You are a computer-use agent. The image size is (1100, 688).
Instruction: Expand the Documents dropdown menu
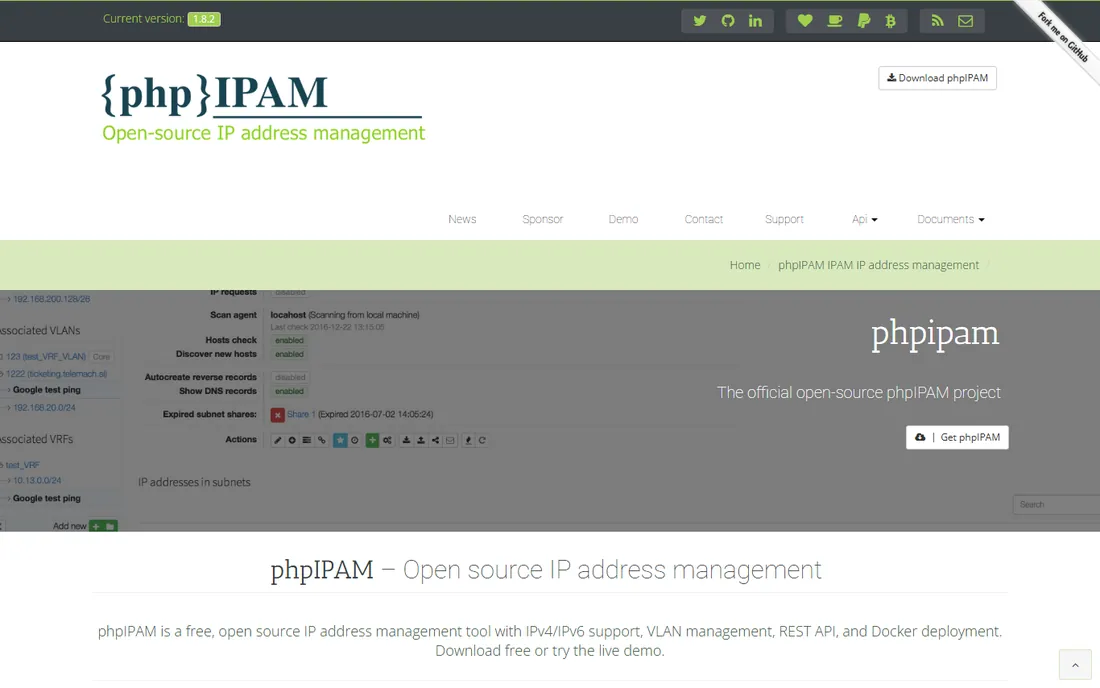pyautogui.click(x=951, y=219)
